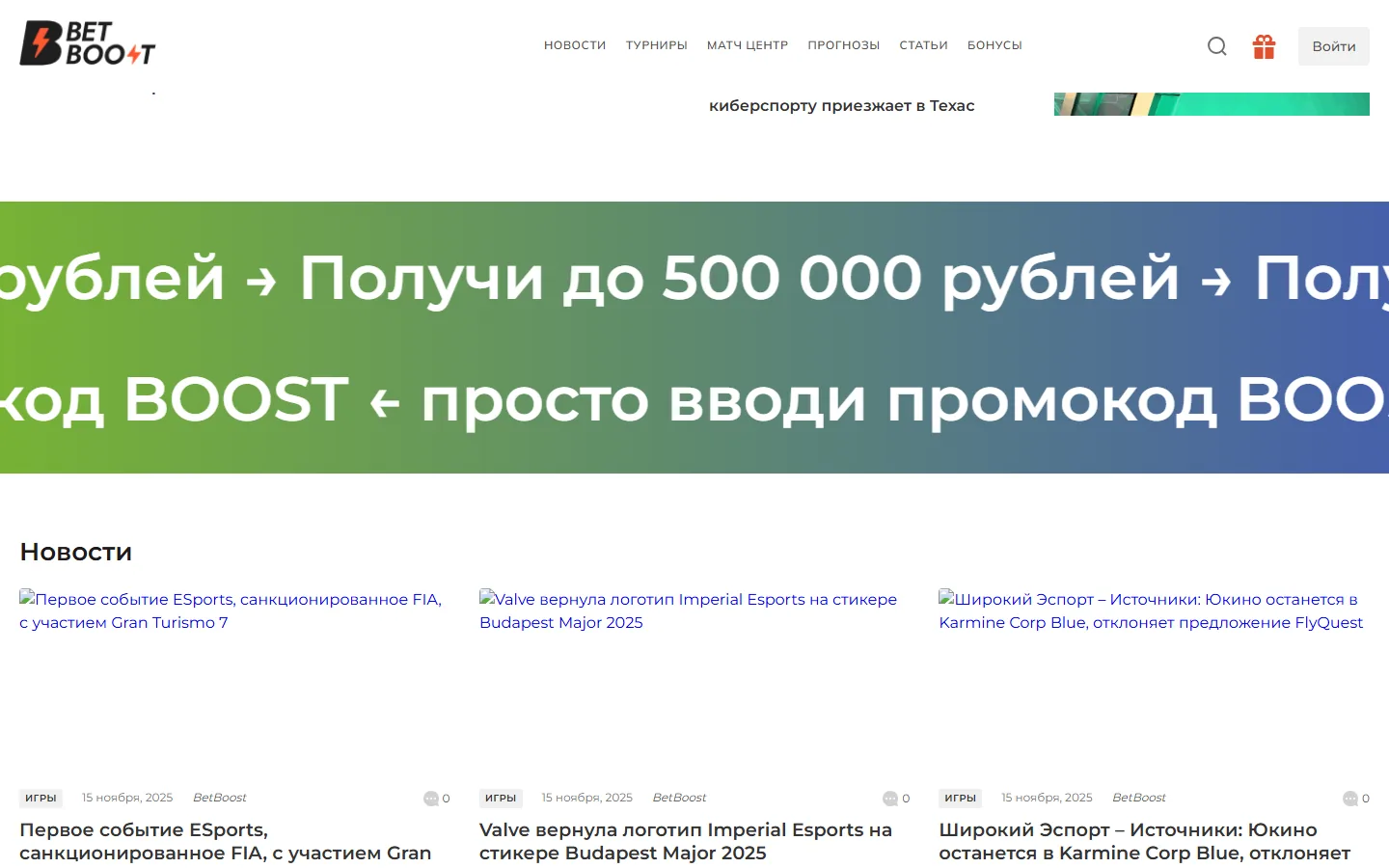The height and width of the screenshot is (868, 1389).
Task: Click date '15 ноября, 2025' on Юкино article
Action: pyautogui.click(x=1047, y=798)
